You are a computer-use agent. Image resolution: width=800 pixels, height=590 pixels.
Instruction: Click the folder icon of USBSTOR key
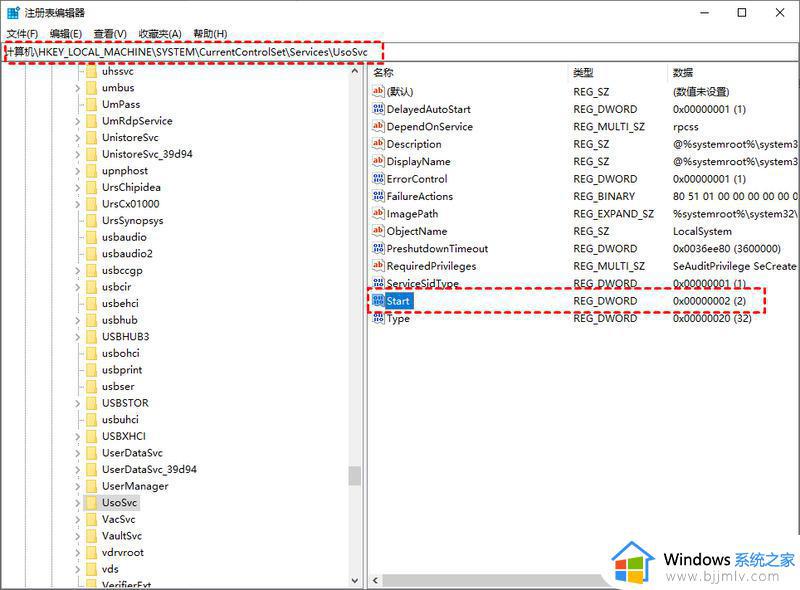[x=91, y=403]
